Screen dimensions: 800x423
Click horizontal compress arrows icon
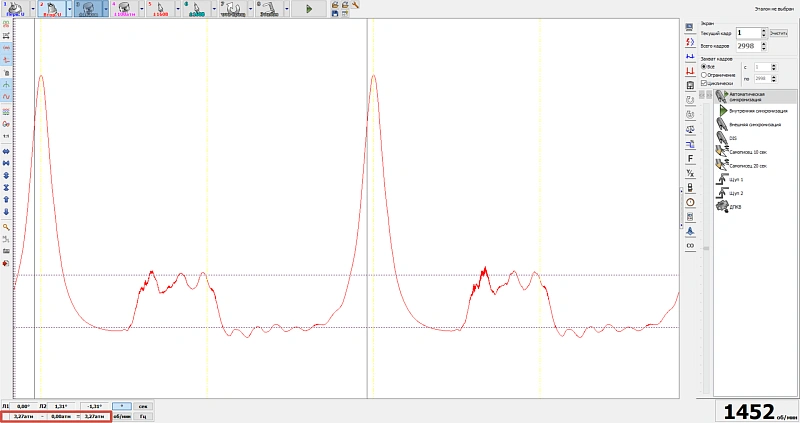[x=6, y=163]
